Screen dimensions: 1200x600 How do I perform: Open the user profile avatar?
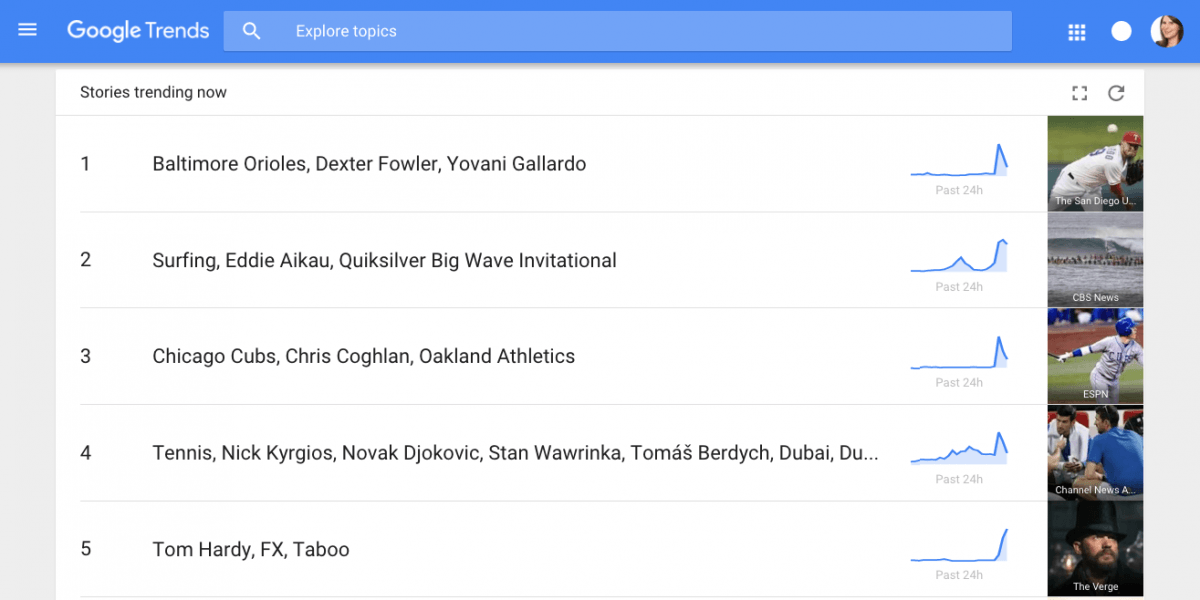(1167, 31)
